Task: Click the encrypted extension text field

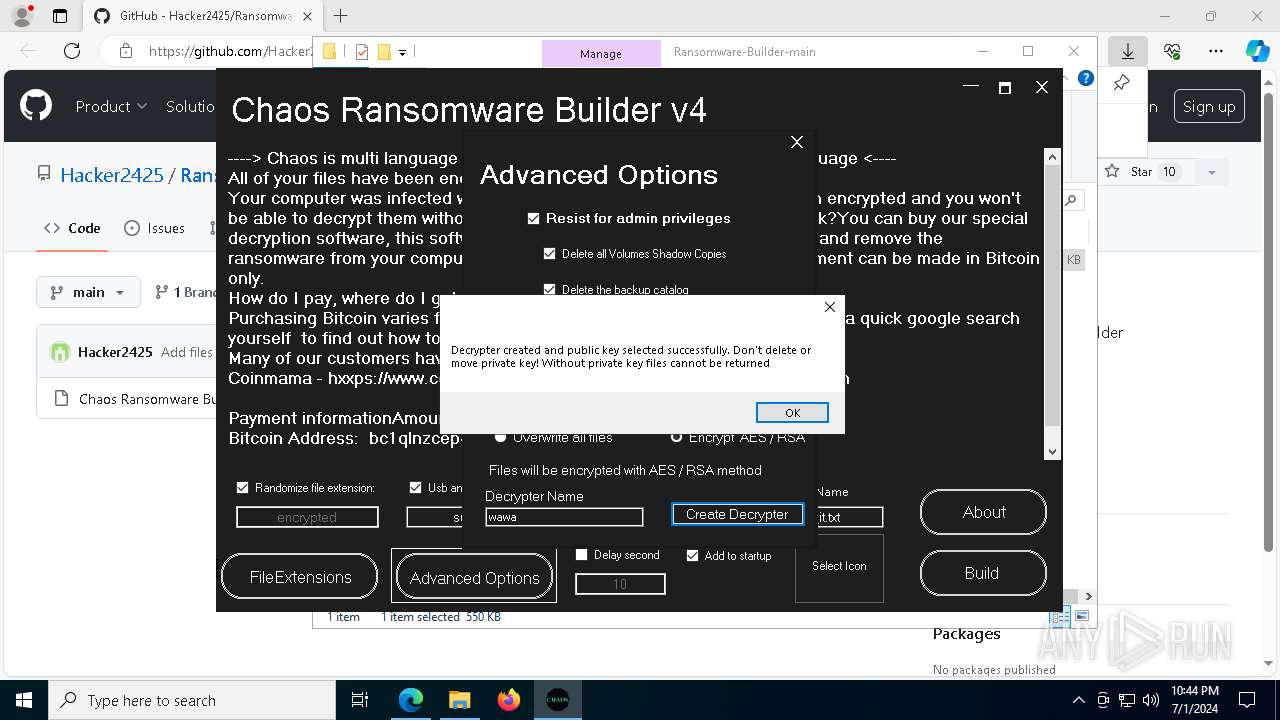Action: pos(307,517)
